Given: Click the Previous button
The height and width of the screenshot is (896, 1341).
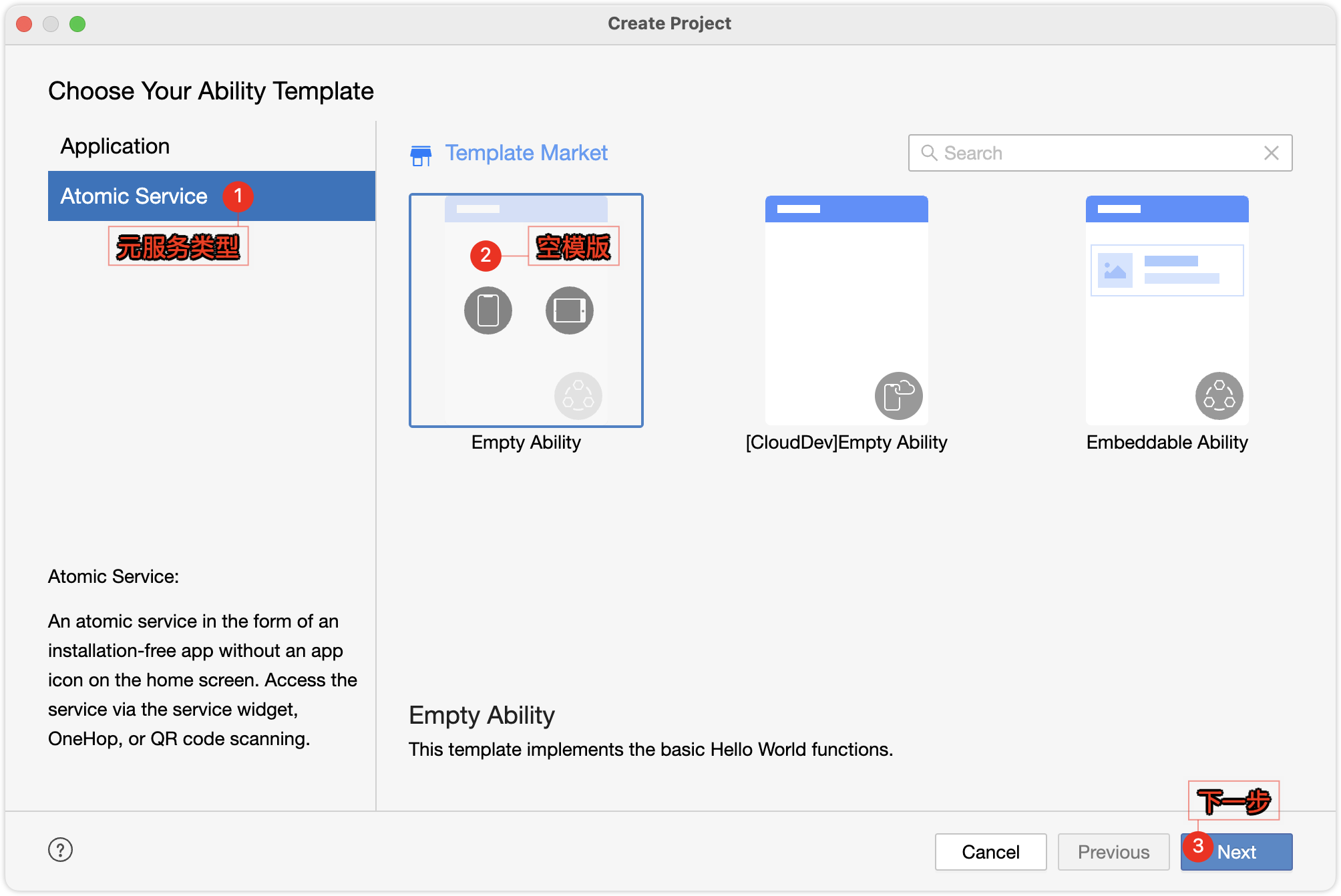Looking at the screenshot, I should point(1113,852).
